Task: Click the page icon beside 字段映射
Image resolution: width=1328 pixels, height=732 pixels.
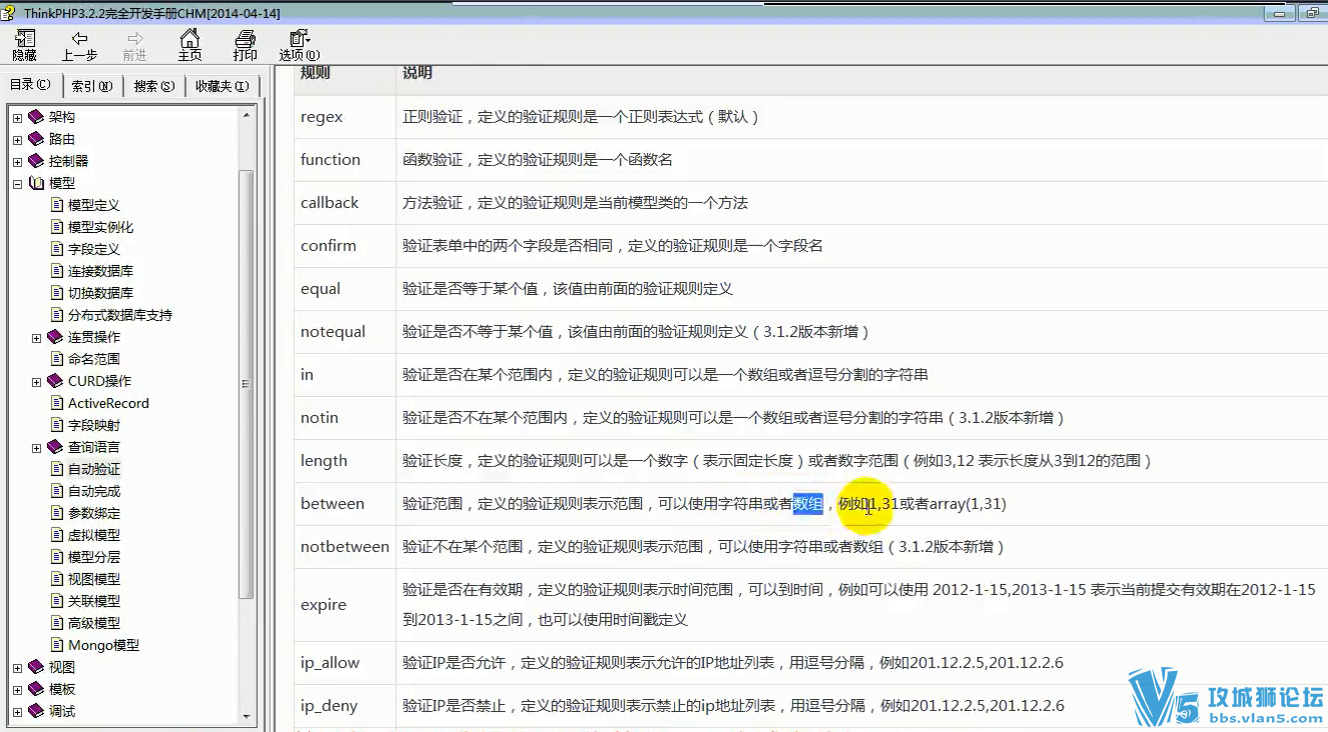Action: (x=57, y=425)
